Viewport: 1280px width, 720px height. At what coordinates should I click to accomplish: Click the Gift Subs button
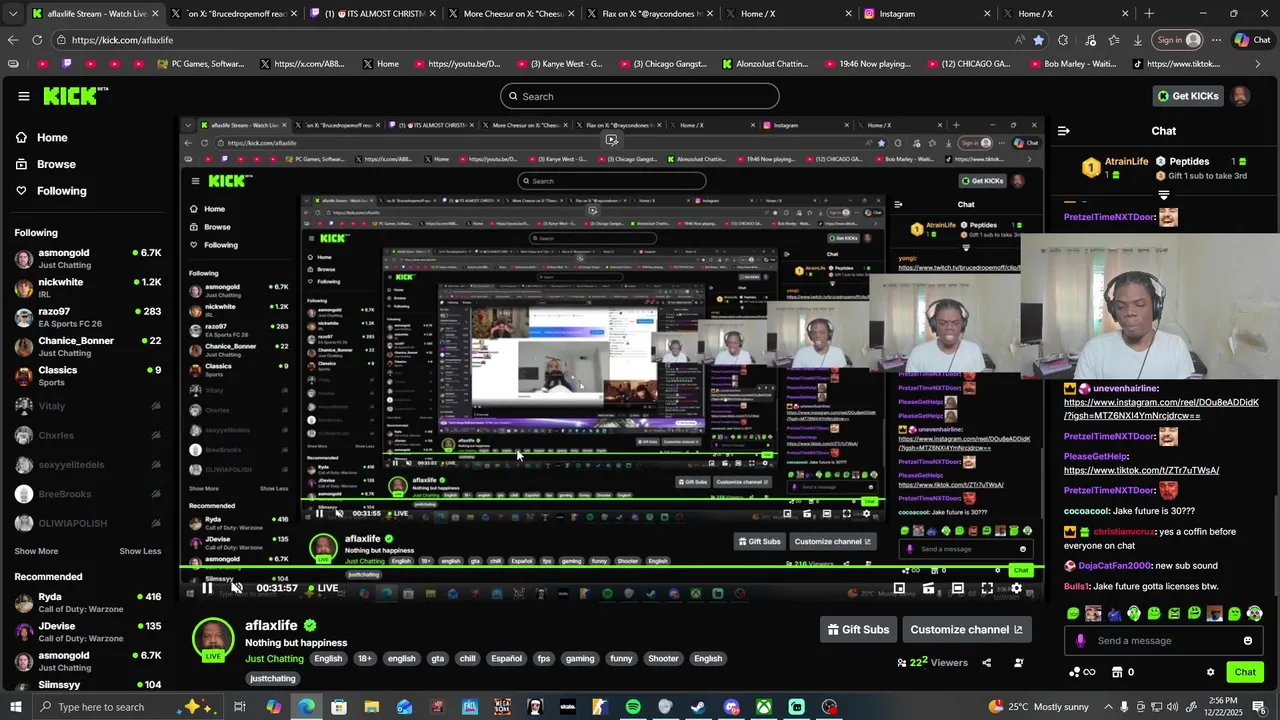858,629
